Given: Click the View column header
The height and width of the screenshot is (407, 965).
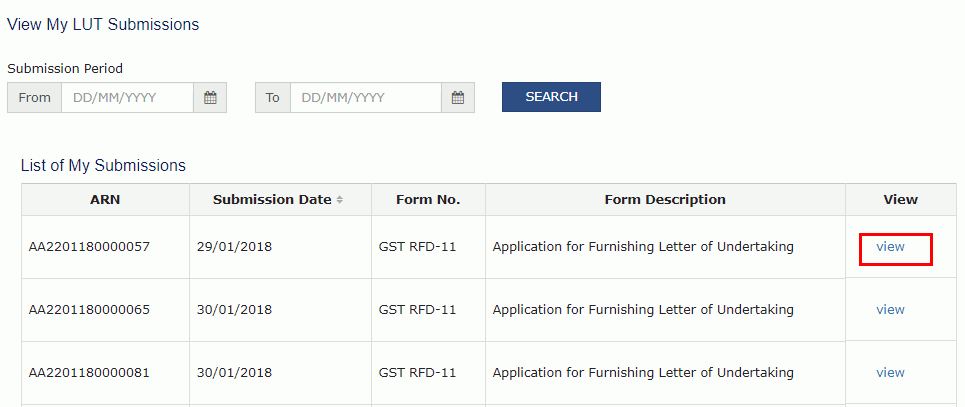Looking at the screenshot, I should click(x=900, y=199).
